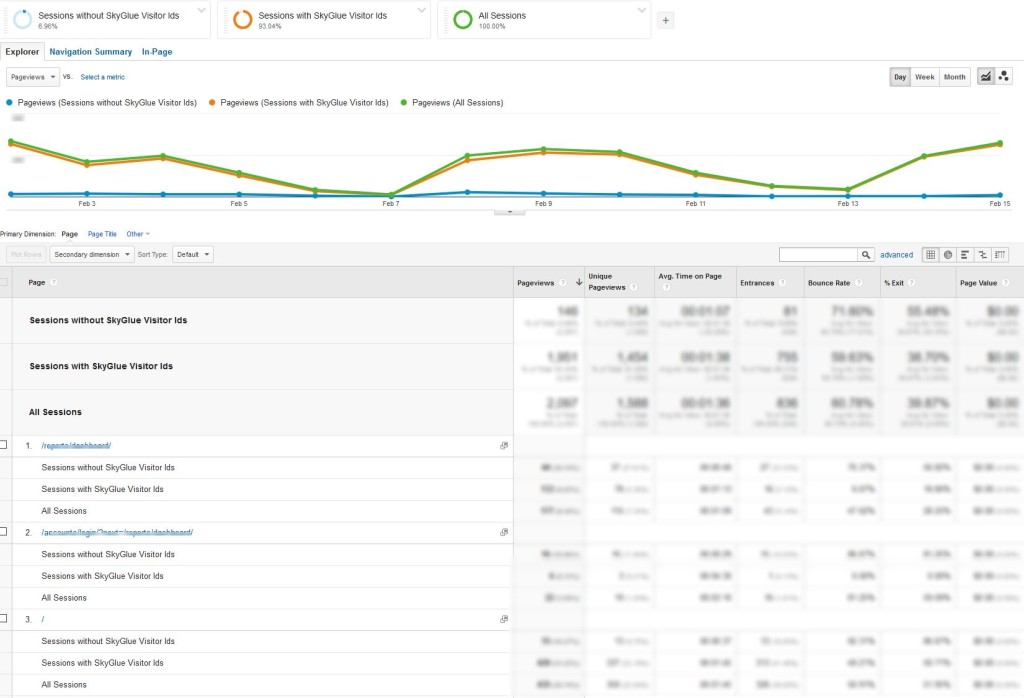Set graph interval to Week

coord(925,77)
